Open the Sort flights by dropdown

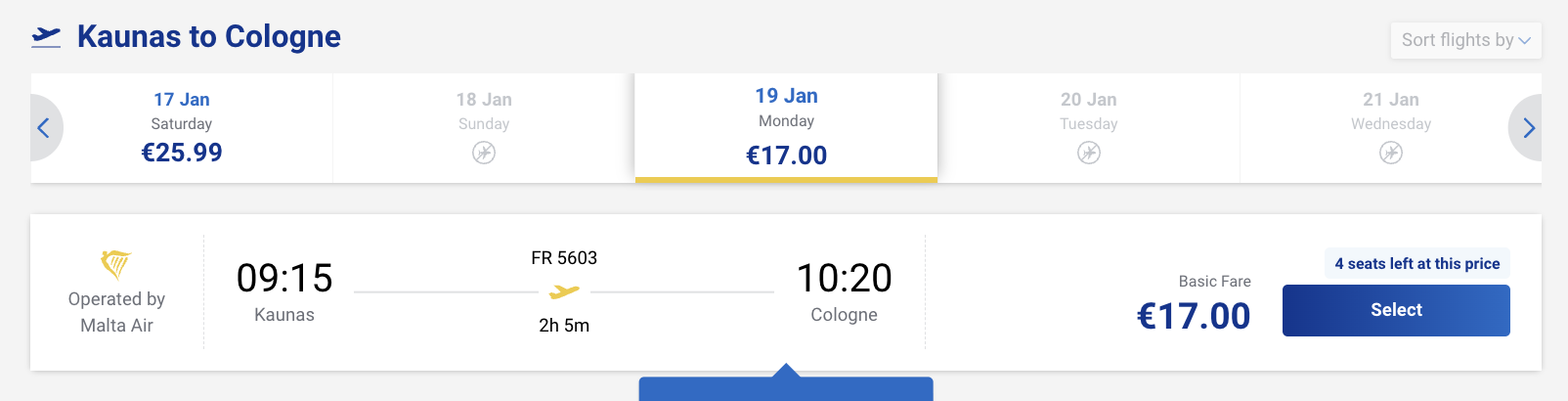pyautogui.click(x=1457, y=40)
